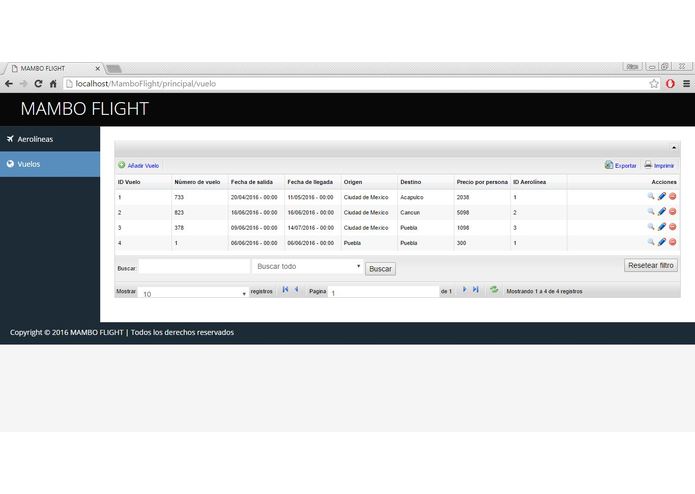Image resolution: width=695 pixels, height=494 pixels.
Task: Click the date cell 14/07/2016 - 00:00
Action: pyautogui.click(x=311, y=228)
